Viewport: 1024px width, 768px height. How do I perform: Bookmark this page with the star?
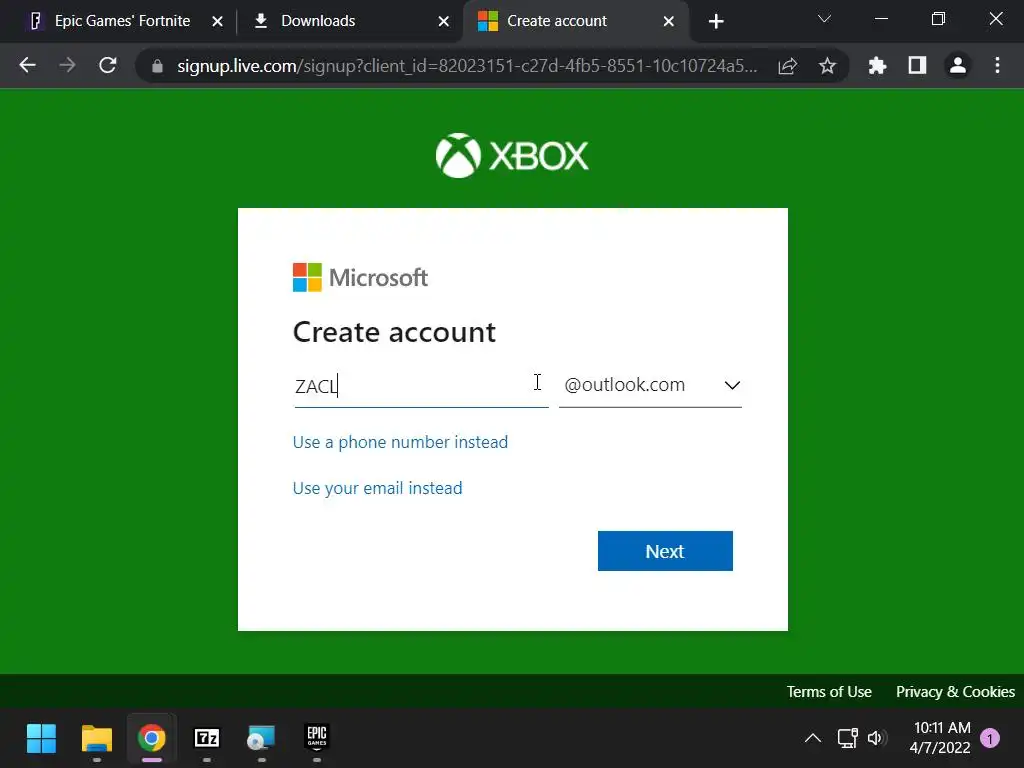pos(827,66)
